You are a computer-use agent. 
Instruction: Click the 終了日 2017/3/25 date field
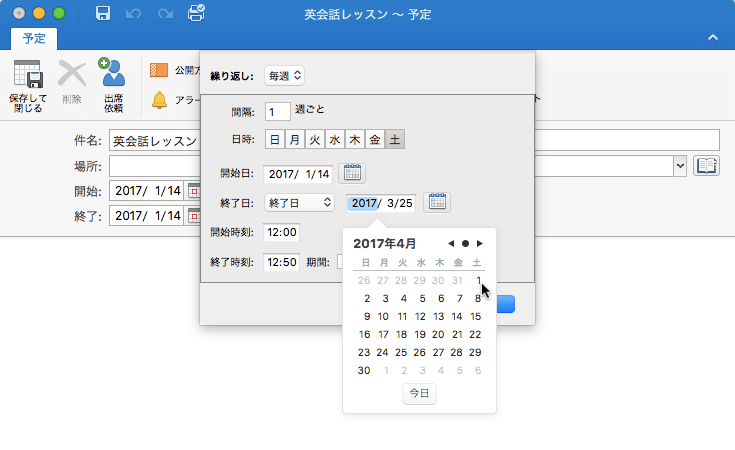(381, 203)
